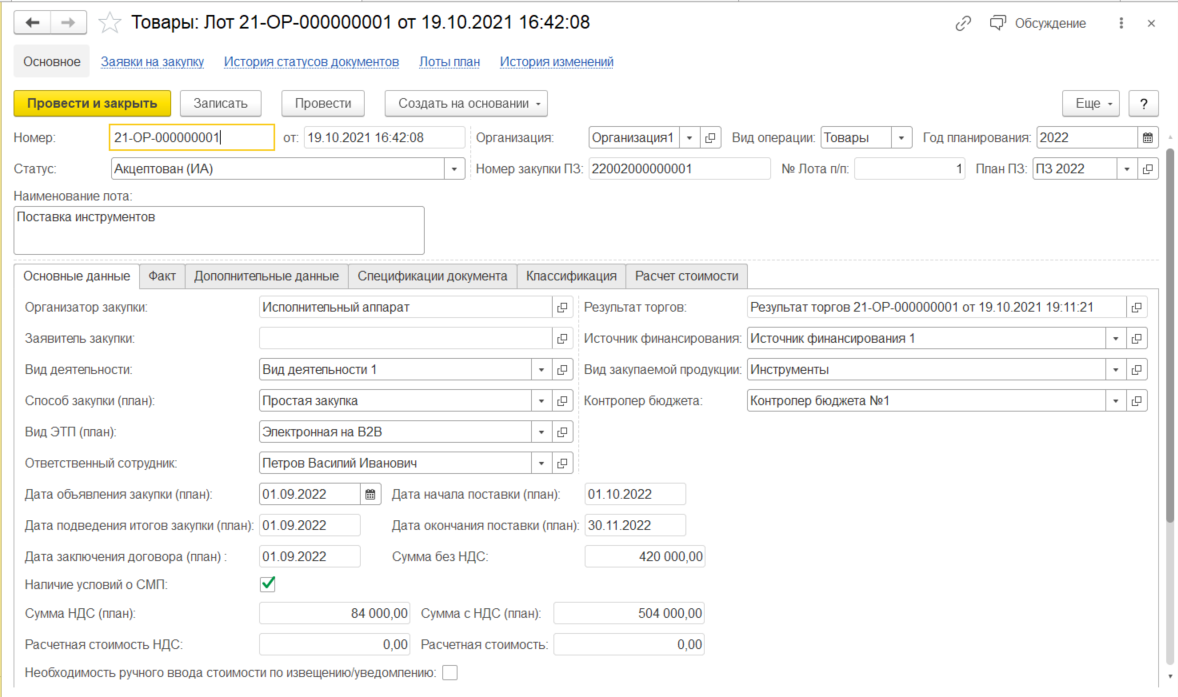1178x697 pixels.
Task: Add document to favorites with star icon
Action: coord(111,22)
